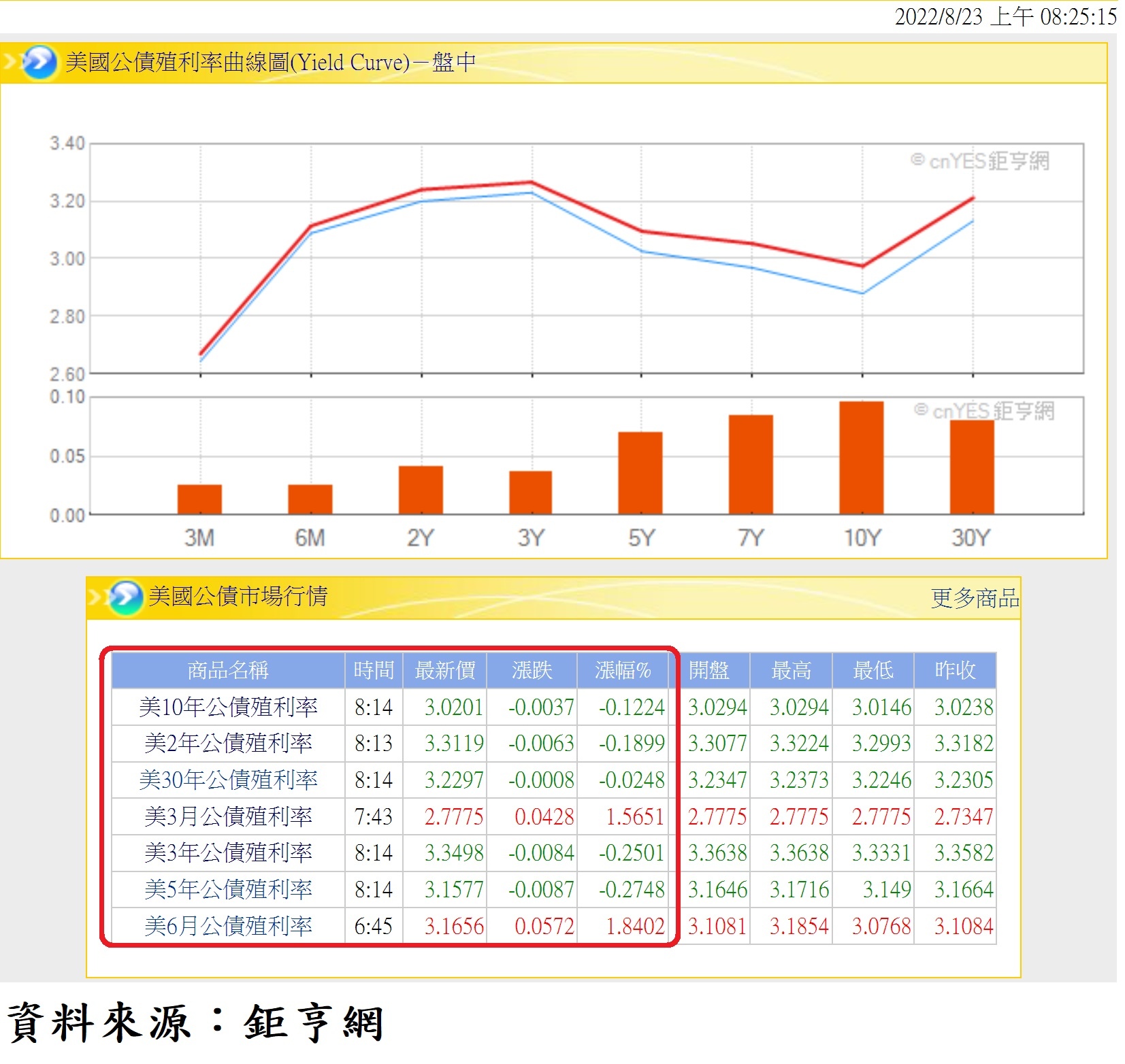Click the 最新價 column header
This screenshot has height=1064, width=1125.
[x=444, y=670]
